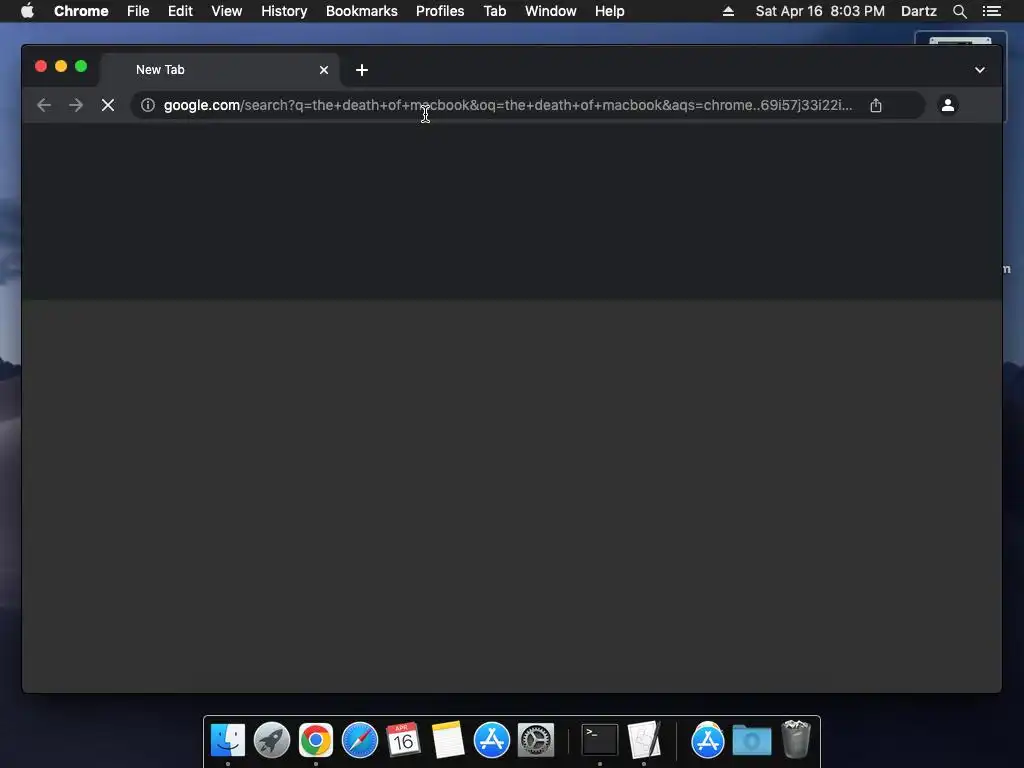Viewport: 1024px width, 768px height.
Task: Open Launchpad rocket in the Dock
Action: [272, 740]
